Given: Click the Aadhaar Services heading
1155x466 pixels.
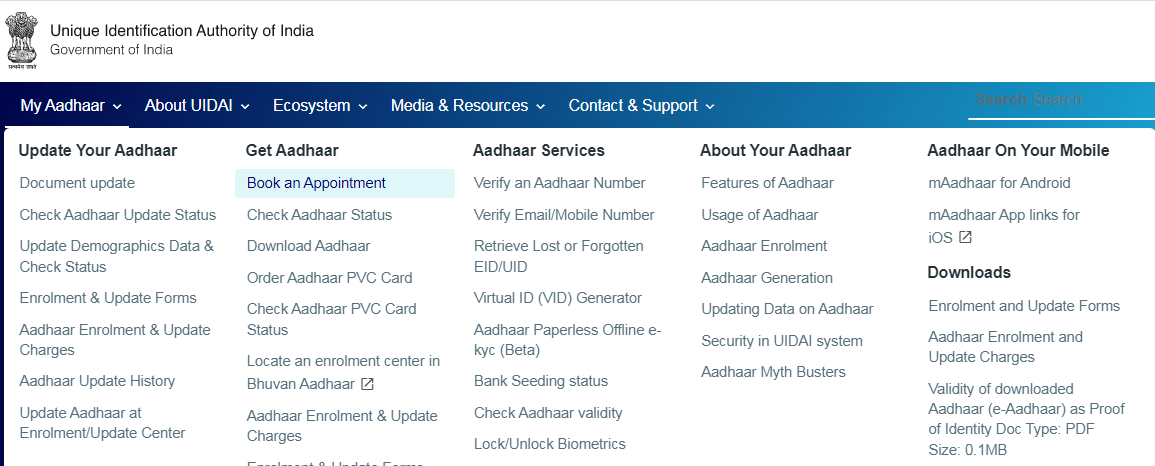Looking at the screenshot, I should pyautogui.click(x=538, y=150).
